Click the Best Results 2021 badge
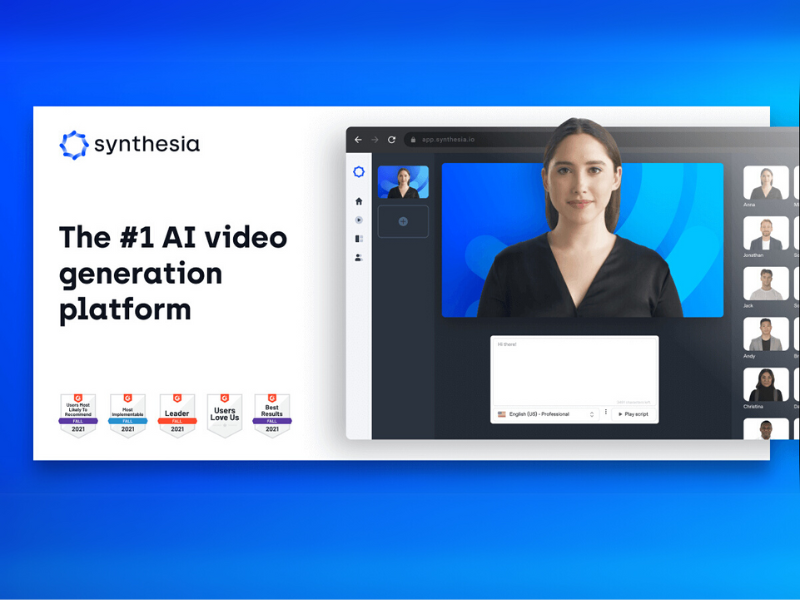This screenshot has width=800, height=600. coord(272,415)
